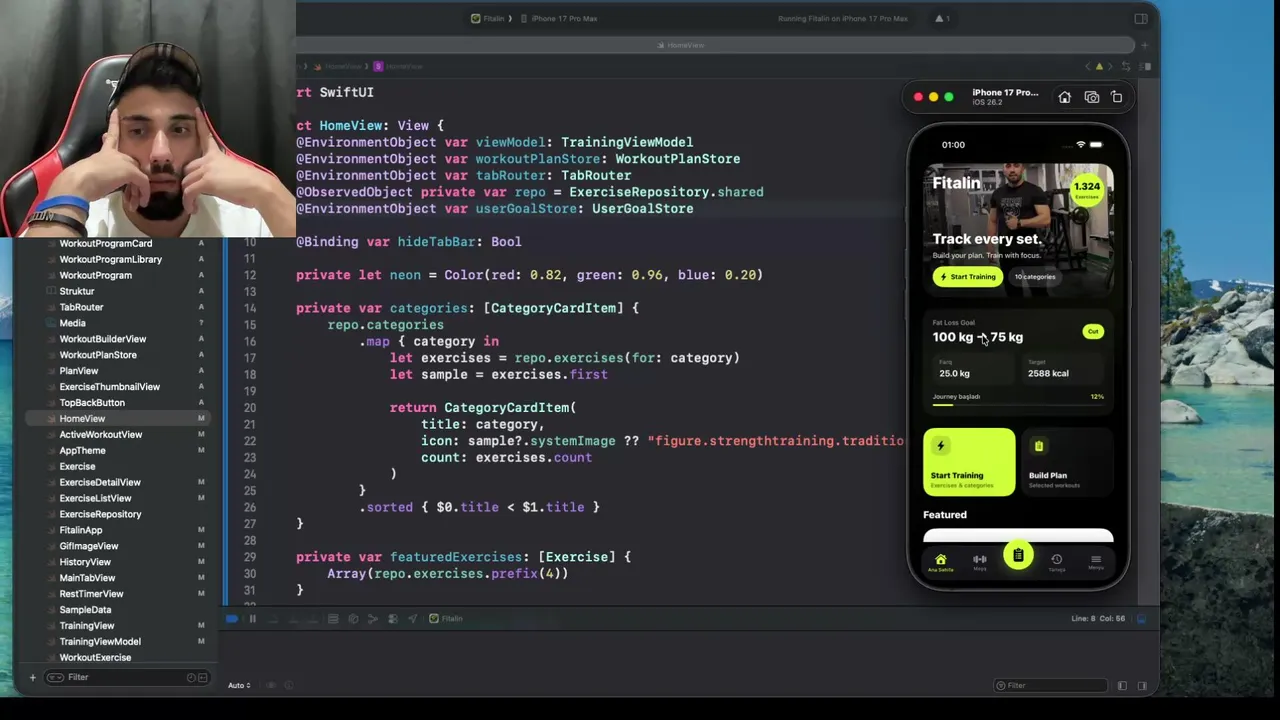Viewport: 1280px width, 720px height.
Task: Click 'Track every set.' headline in the app
Action: click(x=987, y=239)
